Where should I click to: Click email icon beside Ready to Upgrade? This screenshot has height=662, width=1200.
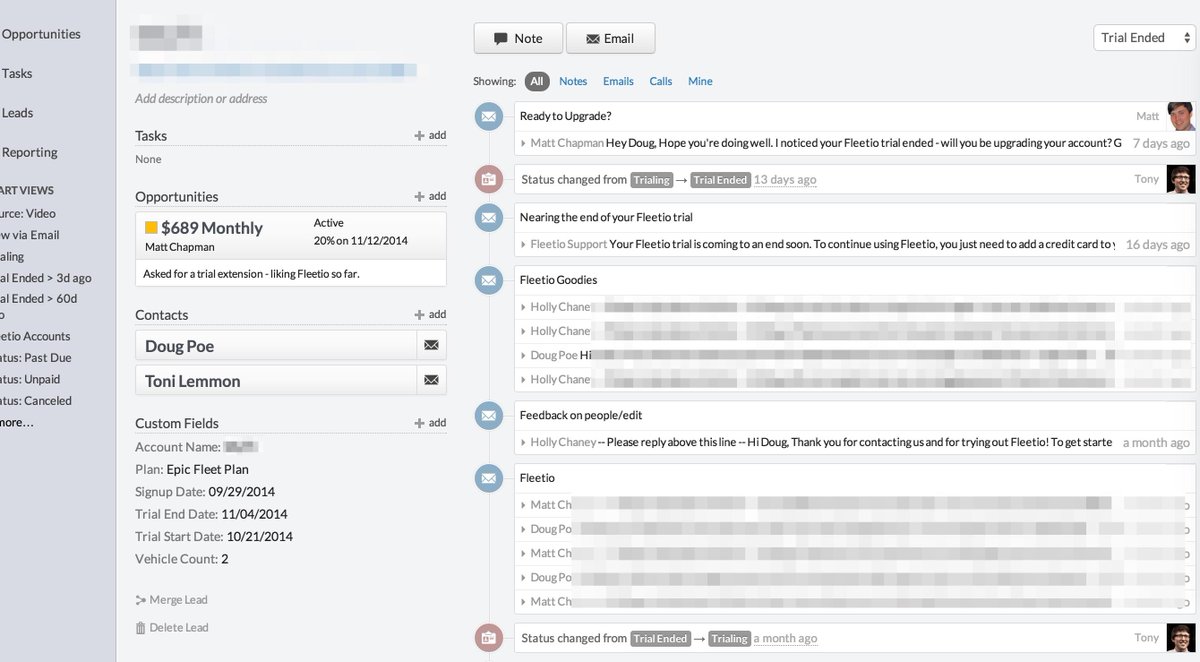click(x=488, y=116)
